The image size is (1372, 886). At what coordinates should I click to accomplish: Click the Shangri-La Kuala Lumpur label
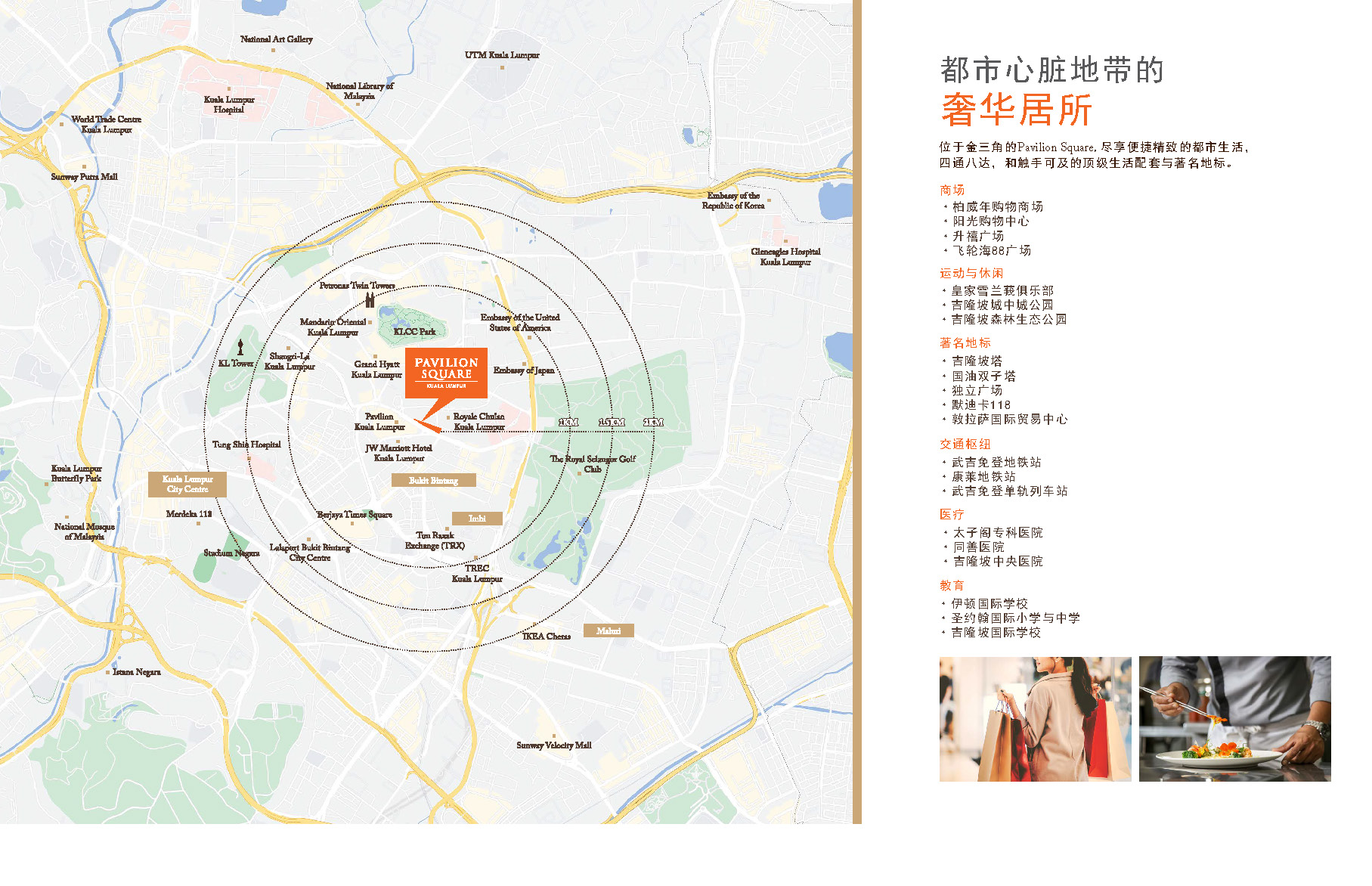pyautogui.click(x=290, y=361)
